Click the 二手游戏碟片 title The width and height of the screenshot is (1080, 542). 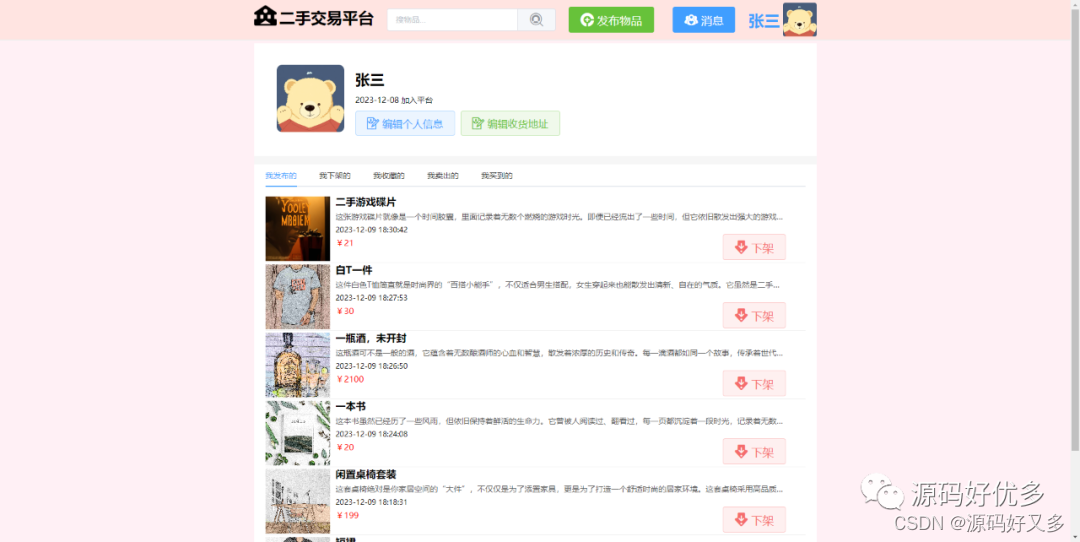coord(366,202)
